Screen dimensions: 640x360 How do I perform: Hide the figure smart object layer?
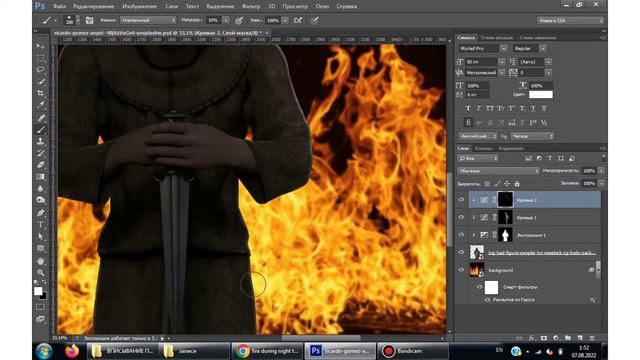click(x=461, y=253)
